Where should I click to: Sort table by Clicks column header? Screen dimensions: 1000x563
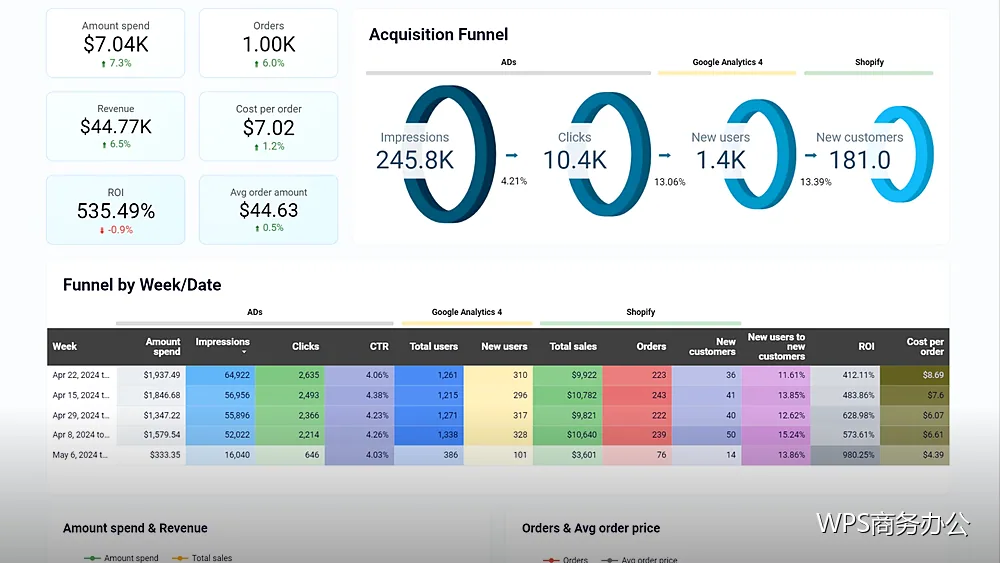click(x=305, y=346)
